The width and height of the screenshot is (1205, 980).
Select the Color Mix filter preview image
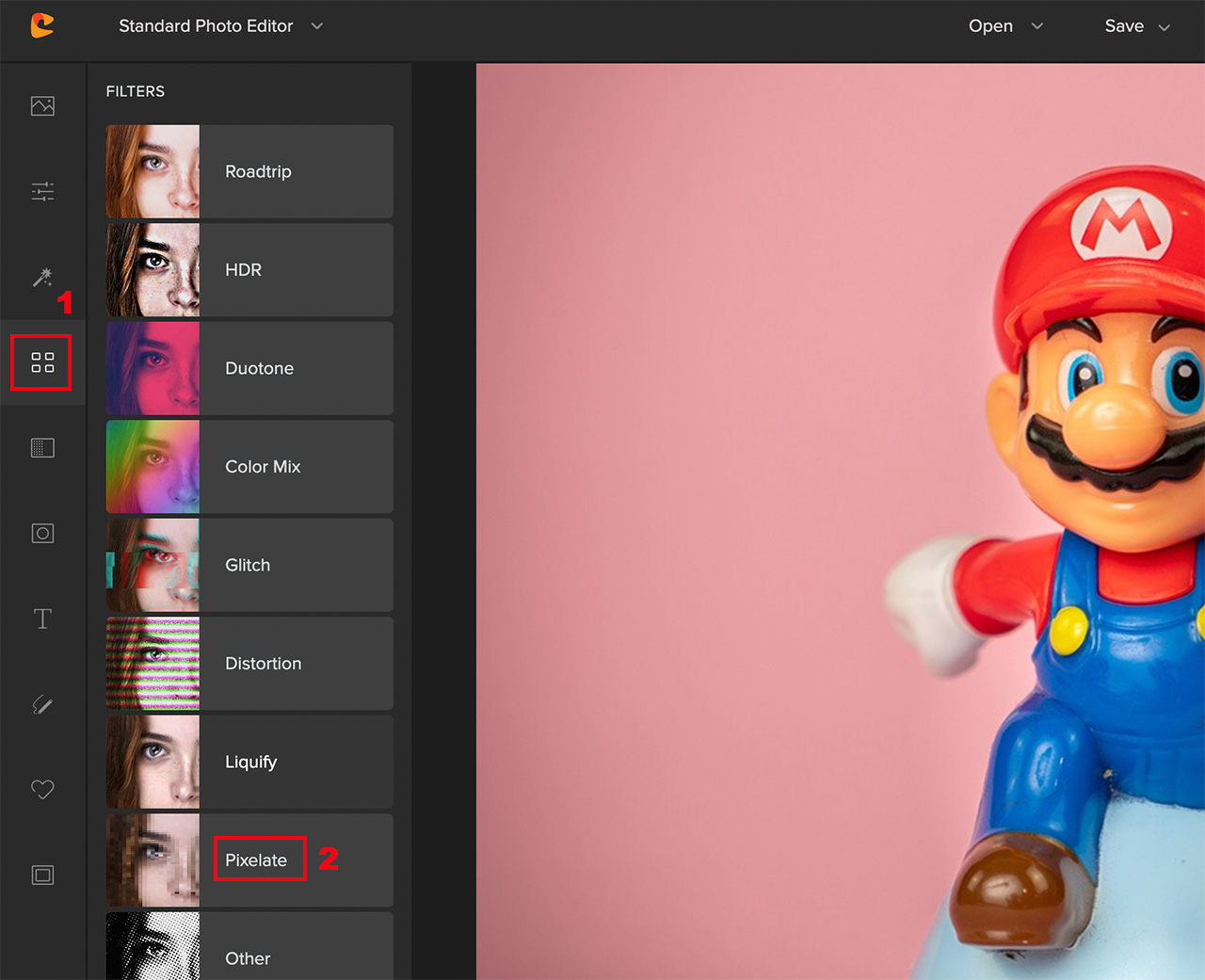tap(153, 467)
